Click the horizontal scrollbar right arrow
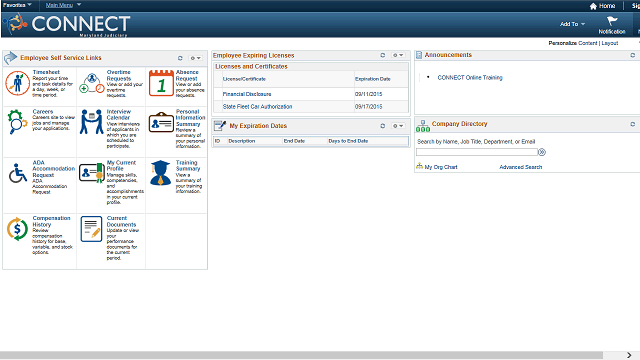Screen dimensions: 640x360 tap(629, 356)
